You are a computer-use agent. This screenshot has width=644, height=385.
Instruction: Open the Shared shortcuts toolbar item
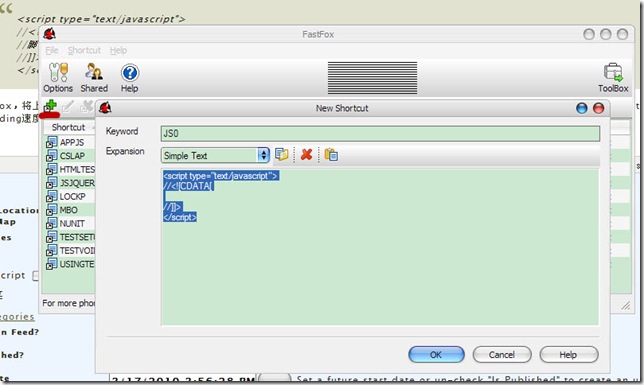tap(94, 78)
